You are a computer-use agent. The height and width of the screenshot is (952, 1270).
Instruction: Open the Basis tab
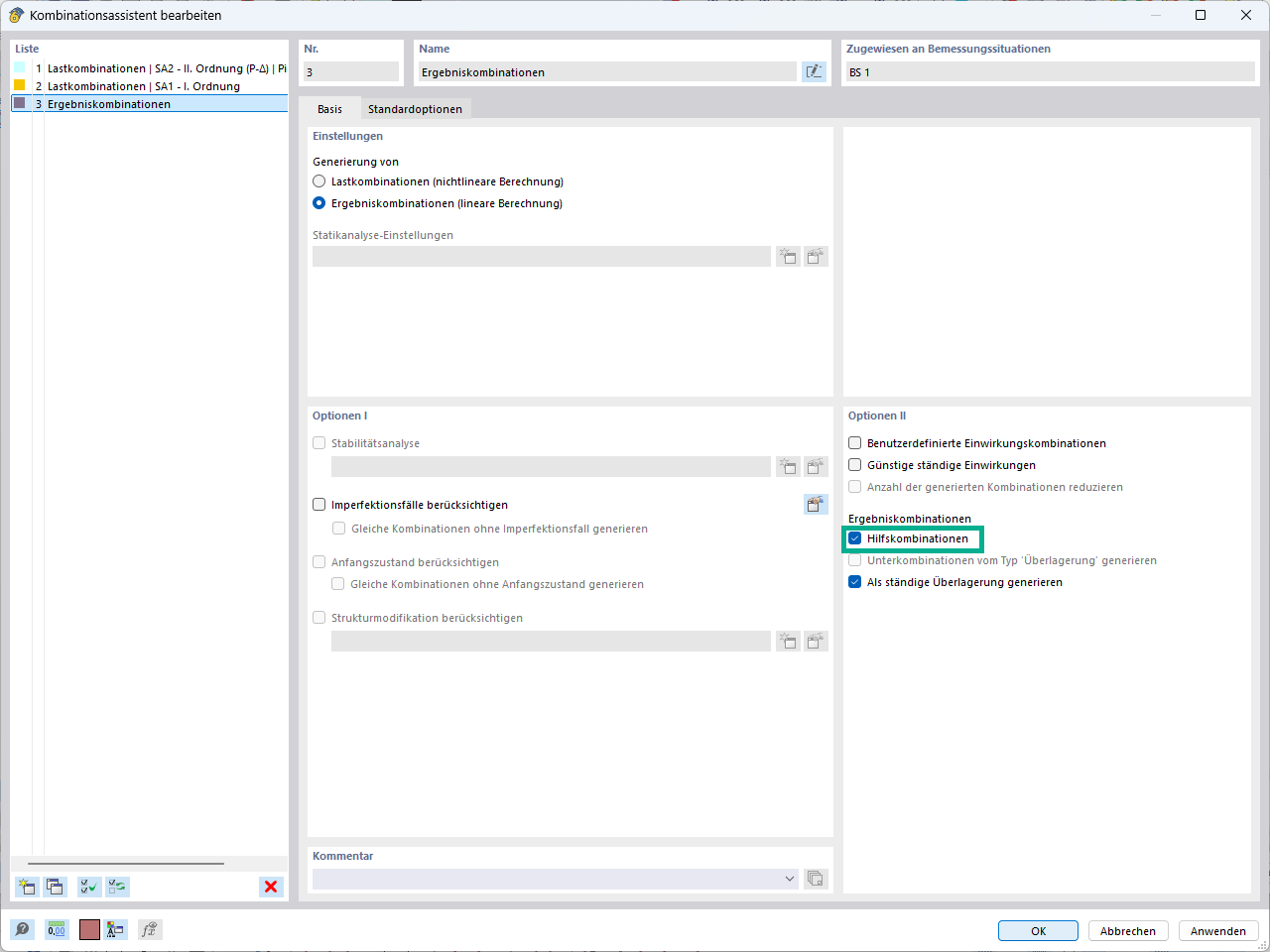329,109
